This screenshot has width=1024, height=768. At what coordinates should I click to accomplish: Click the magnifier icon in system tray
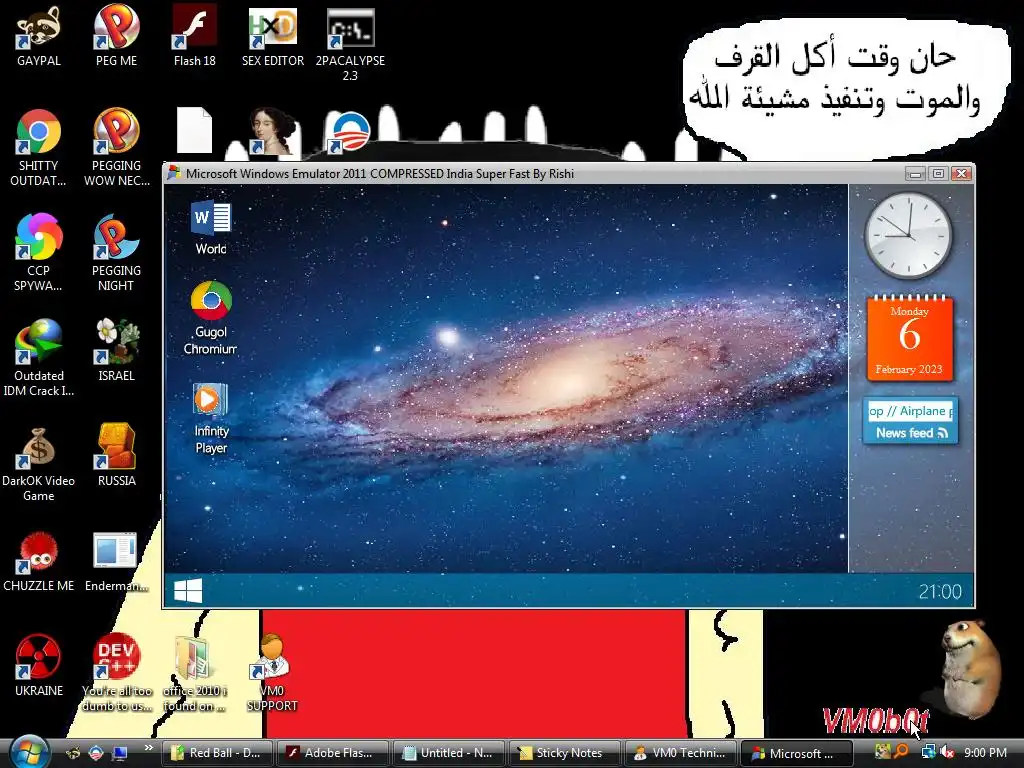pos(902,752)
